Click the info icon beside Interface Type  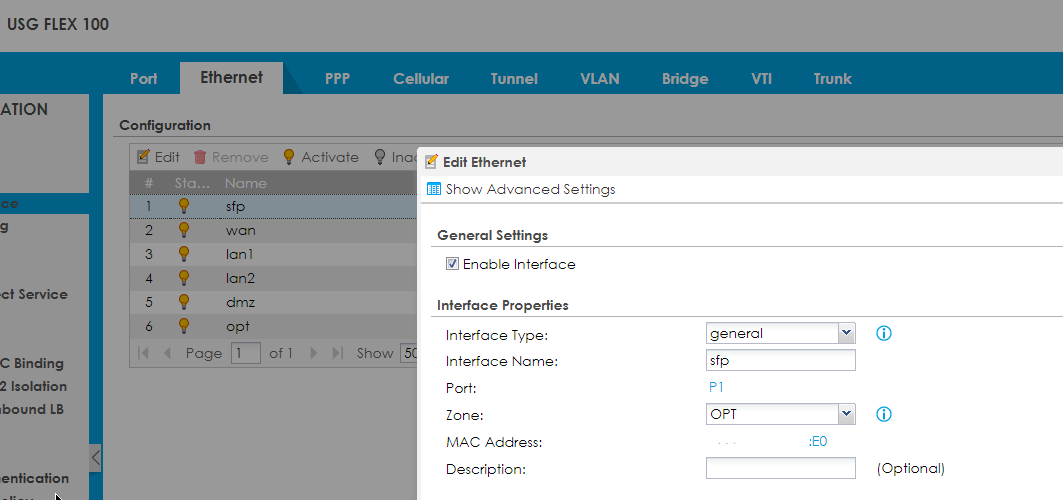(x=883, y=333)
